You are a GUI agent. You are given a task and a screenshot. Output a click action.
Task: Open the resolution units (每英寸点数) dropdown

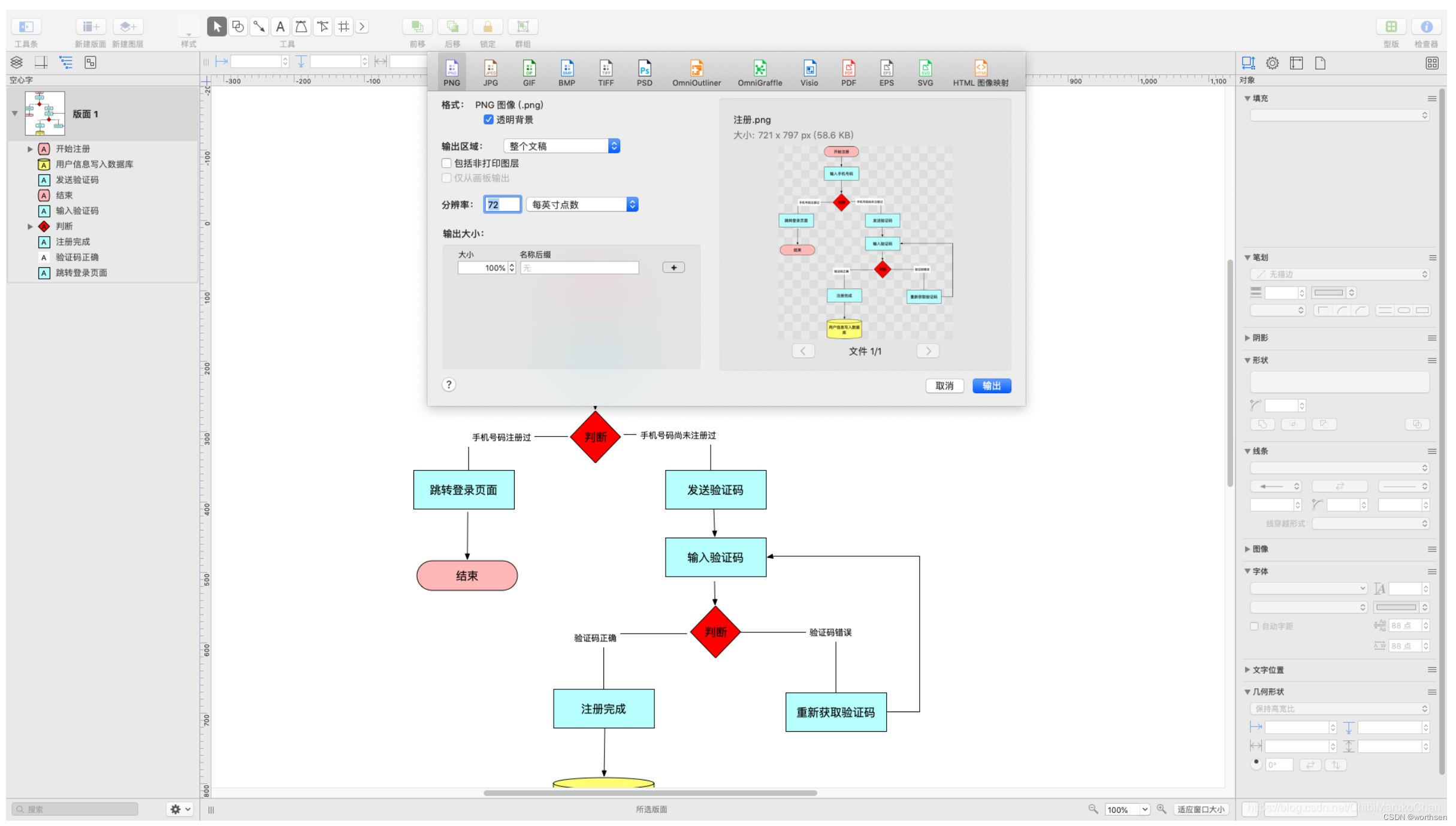click(x=581, y=205)
